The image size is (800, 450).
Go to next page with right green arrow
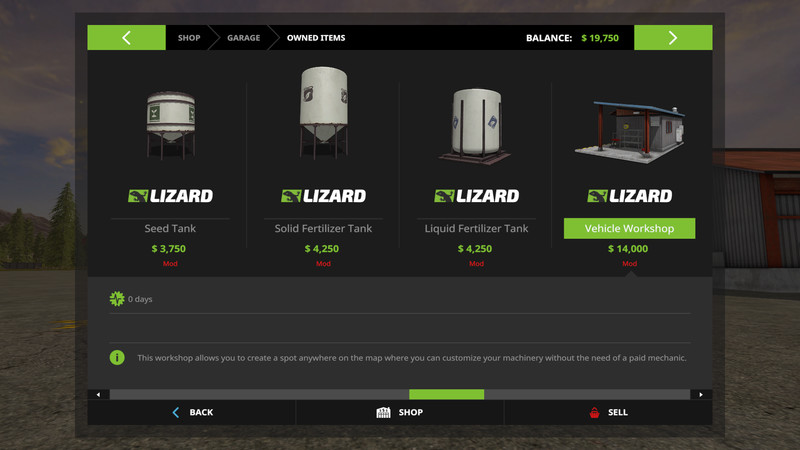[x=673, y=37]
